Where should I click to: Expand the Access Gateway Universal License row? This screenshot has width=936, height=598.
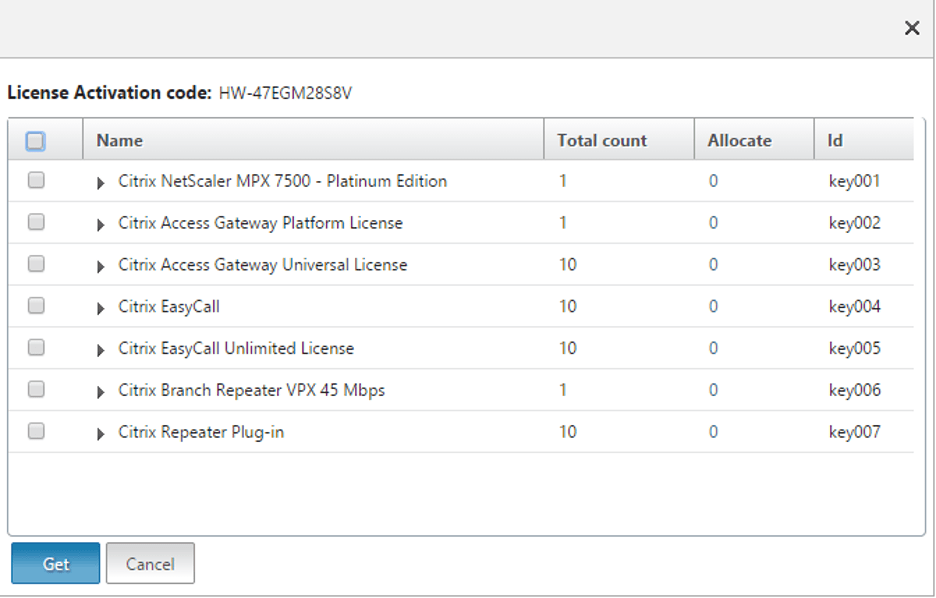(100, 264)
